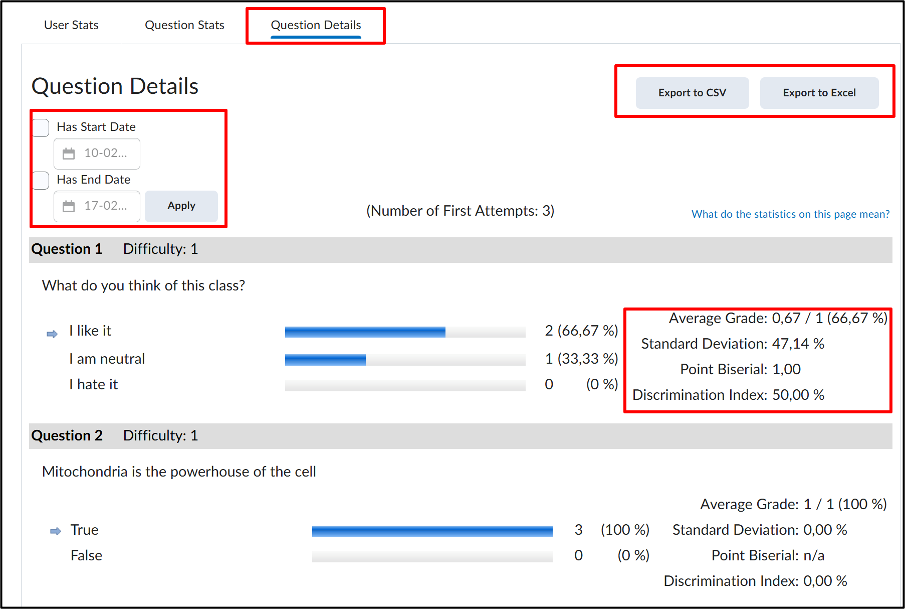Switch to the User Stats tab

[x=71, y=25]
